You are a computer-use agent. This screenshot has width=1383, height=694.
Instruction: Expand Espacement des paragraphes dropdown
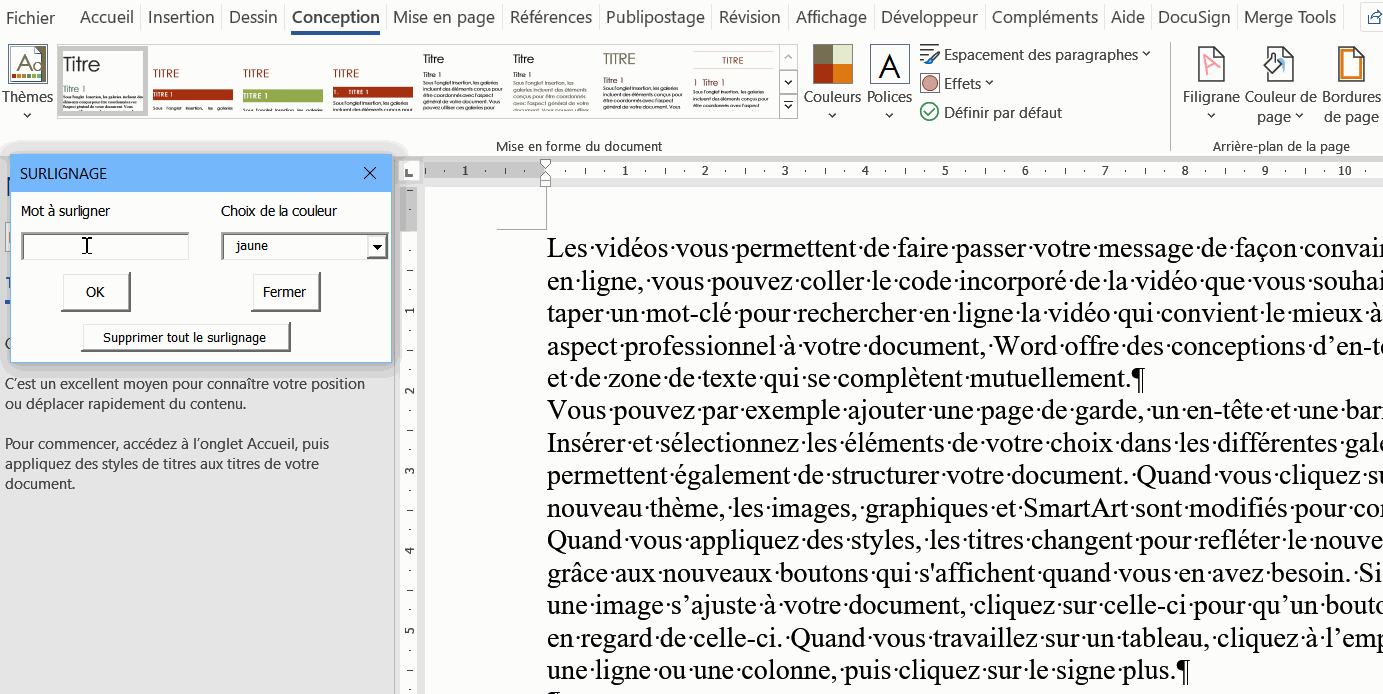pyautogui.click(x=1146, y=55)
